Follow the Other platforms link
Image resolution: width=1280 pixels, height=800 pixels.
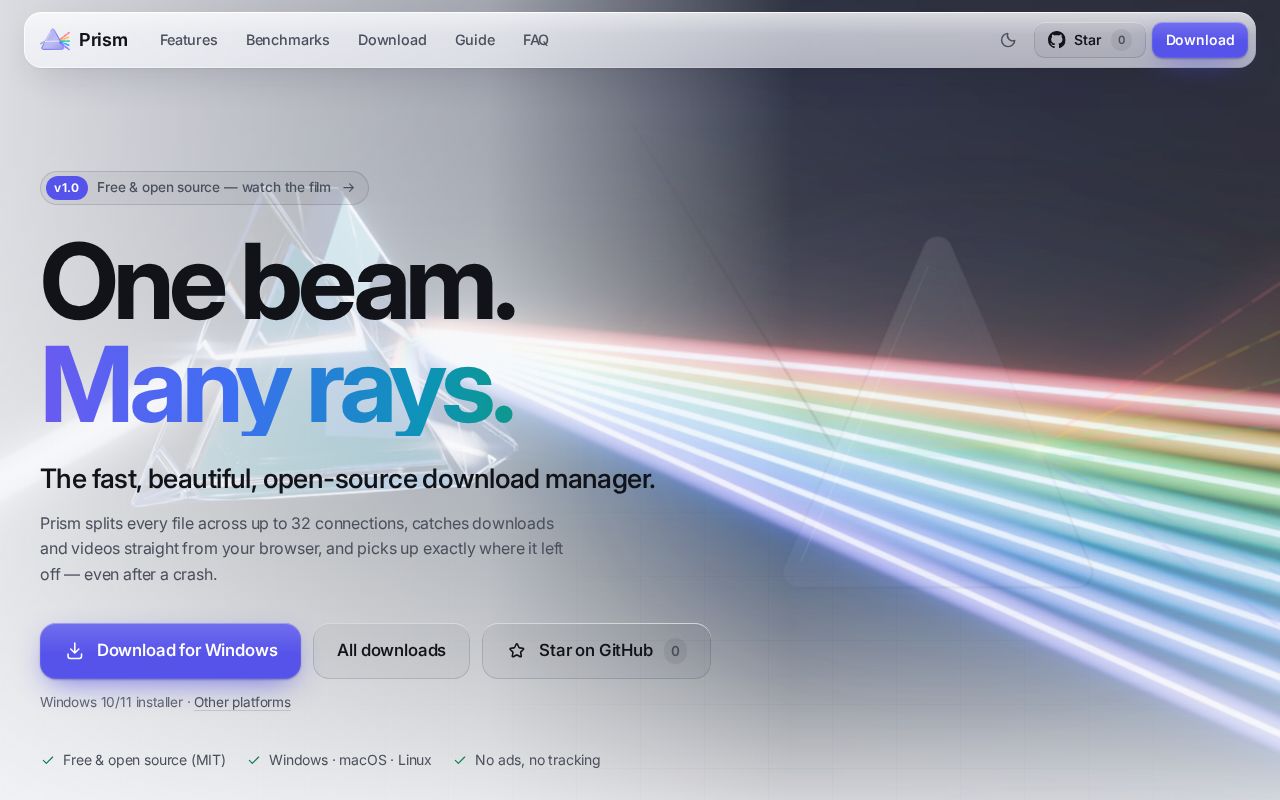242,702
